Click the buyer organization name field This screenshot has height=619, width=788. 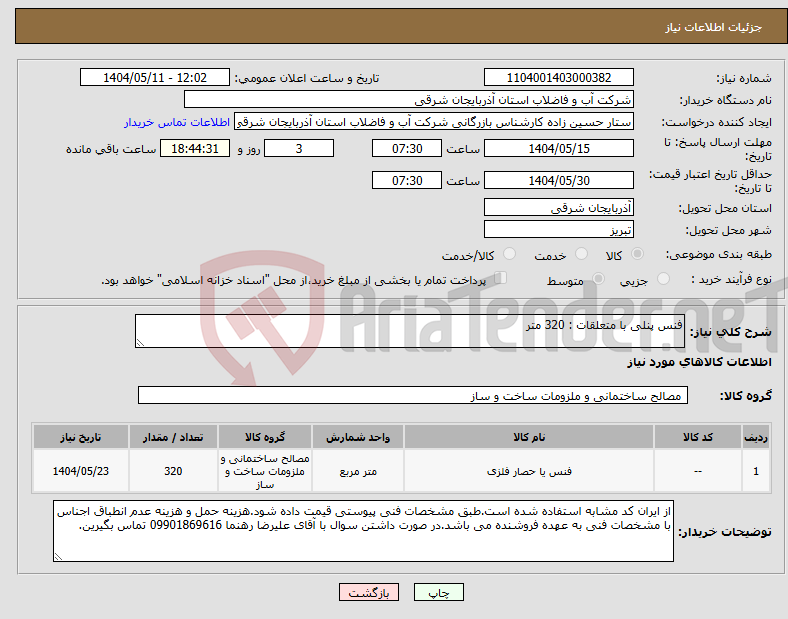tap(409, 99)
